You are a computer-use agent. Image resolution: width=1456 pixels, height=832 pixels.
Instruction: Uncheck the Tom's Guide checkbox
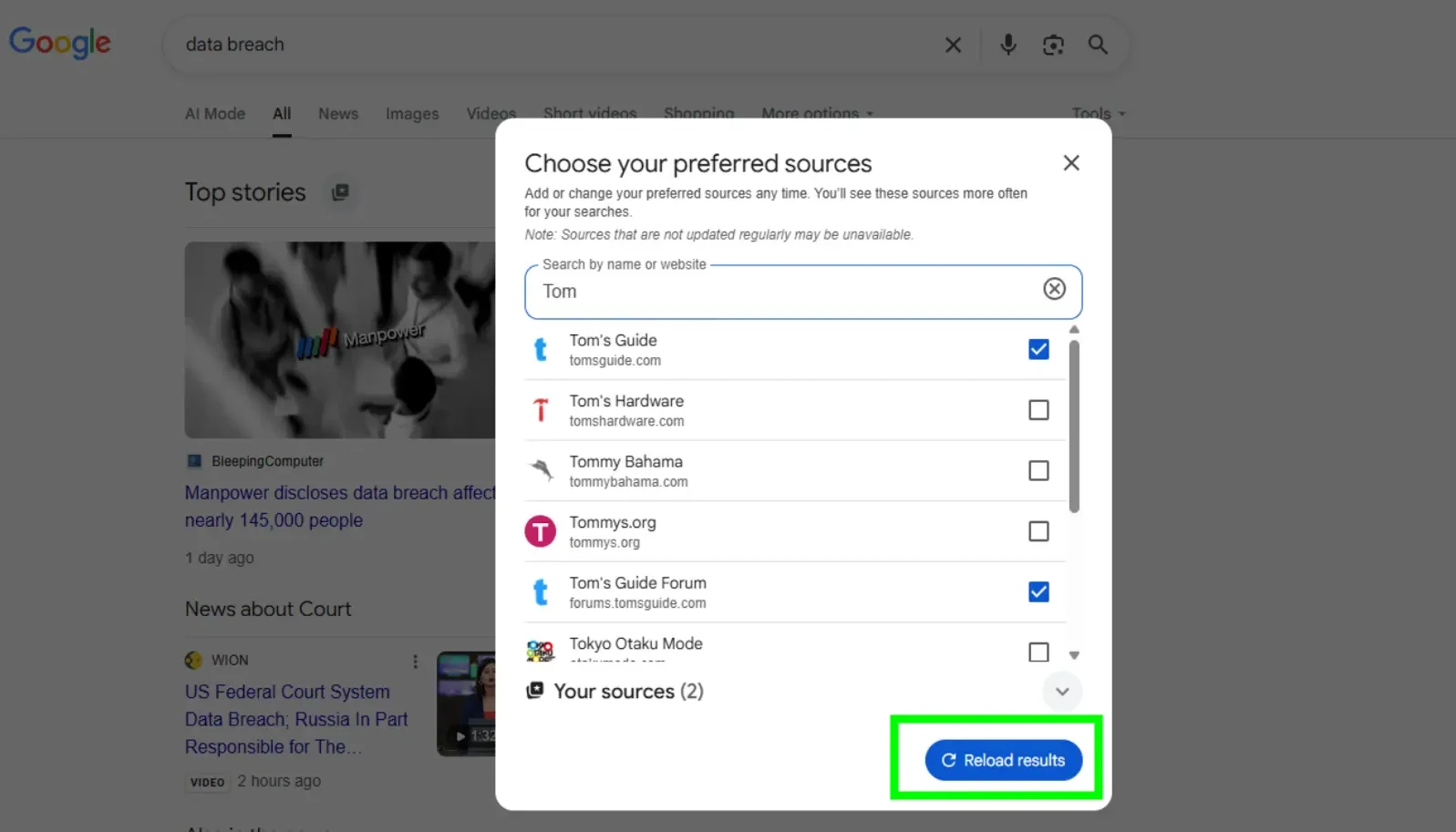(1038, 349)
